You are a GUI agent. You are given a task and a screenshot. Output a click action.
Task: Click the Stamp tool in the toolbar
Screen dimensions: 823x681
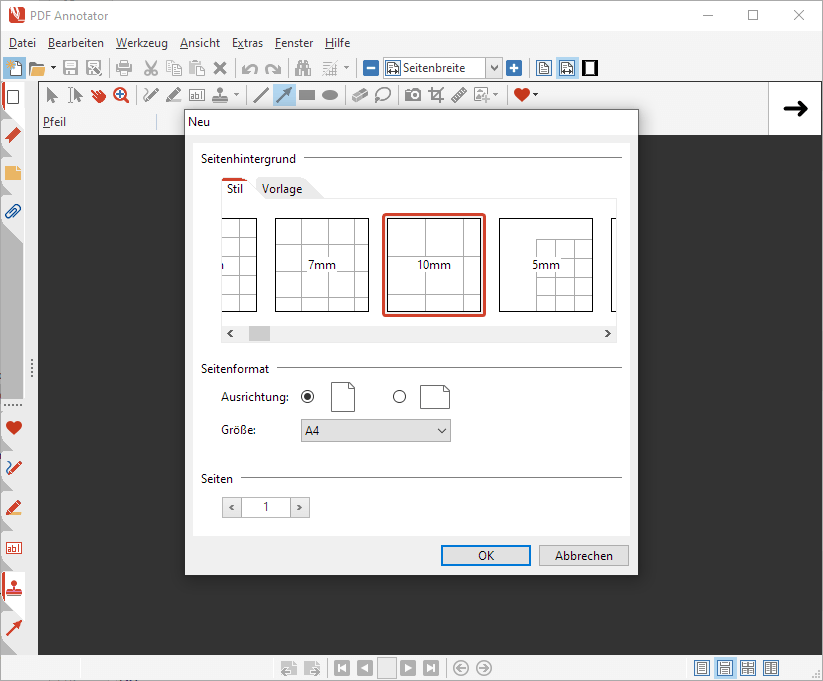[218, 95]
